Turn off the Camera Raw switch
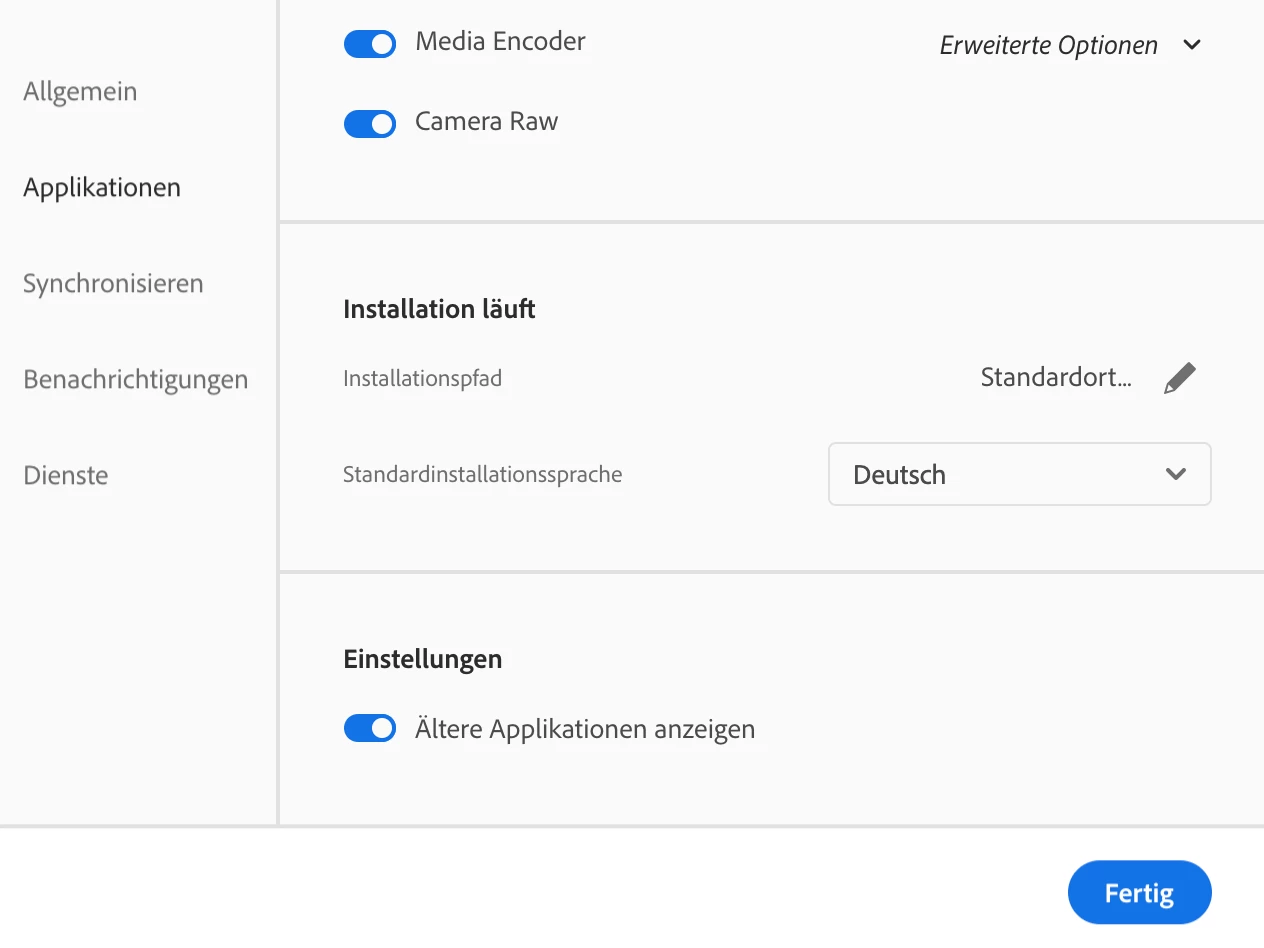Image resolution: width=1264 pixels, height=948 pixels. pyautogui.click(x=370, y=124)
